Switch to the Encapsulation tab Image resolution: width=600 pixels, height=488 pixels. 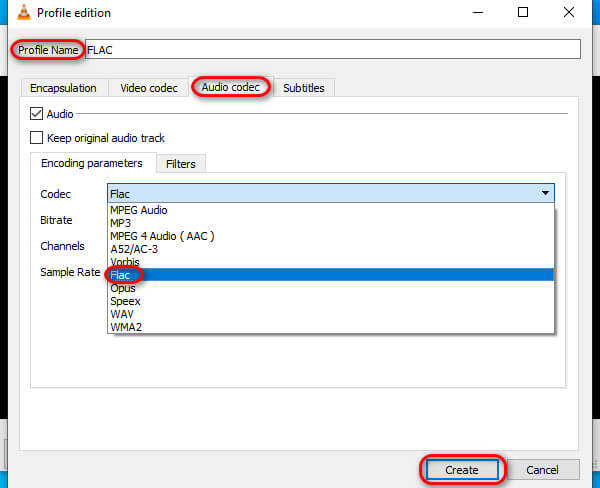click(63, 88)
